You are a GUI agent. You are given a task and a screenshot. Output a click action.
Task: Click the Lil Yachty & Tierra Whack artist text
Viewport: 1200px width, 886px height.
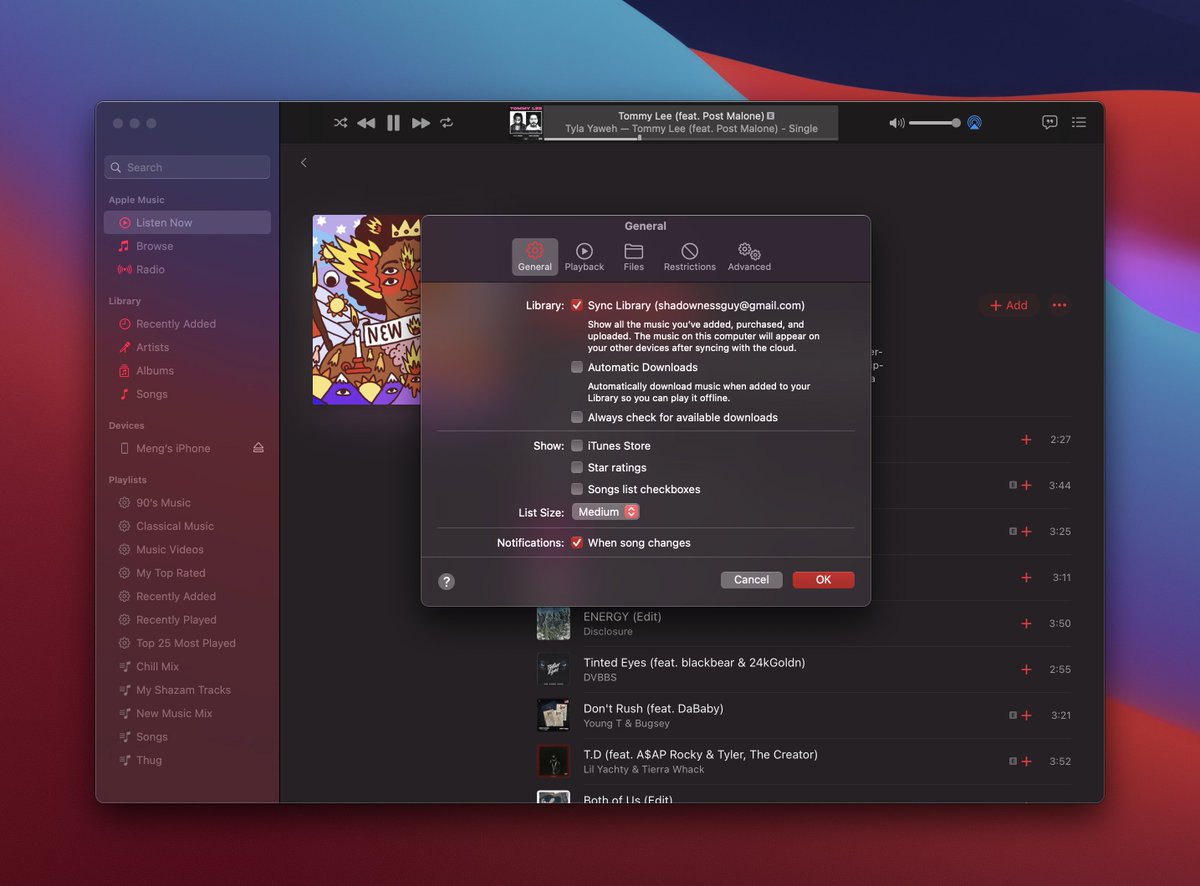(x=644, y=770)
